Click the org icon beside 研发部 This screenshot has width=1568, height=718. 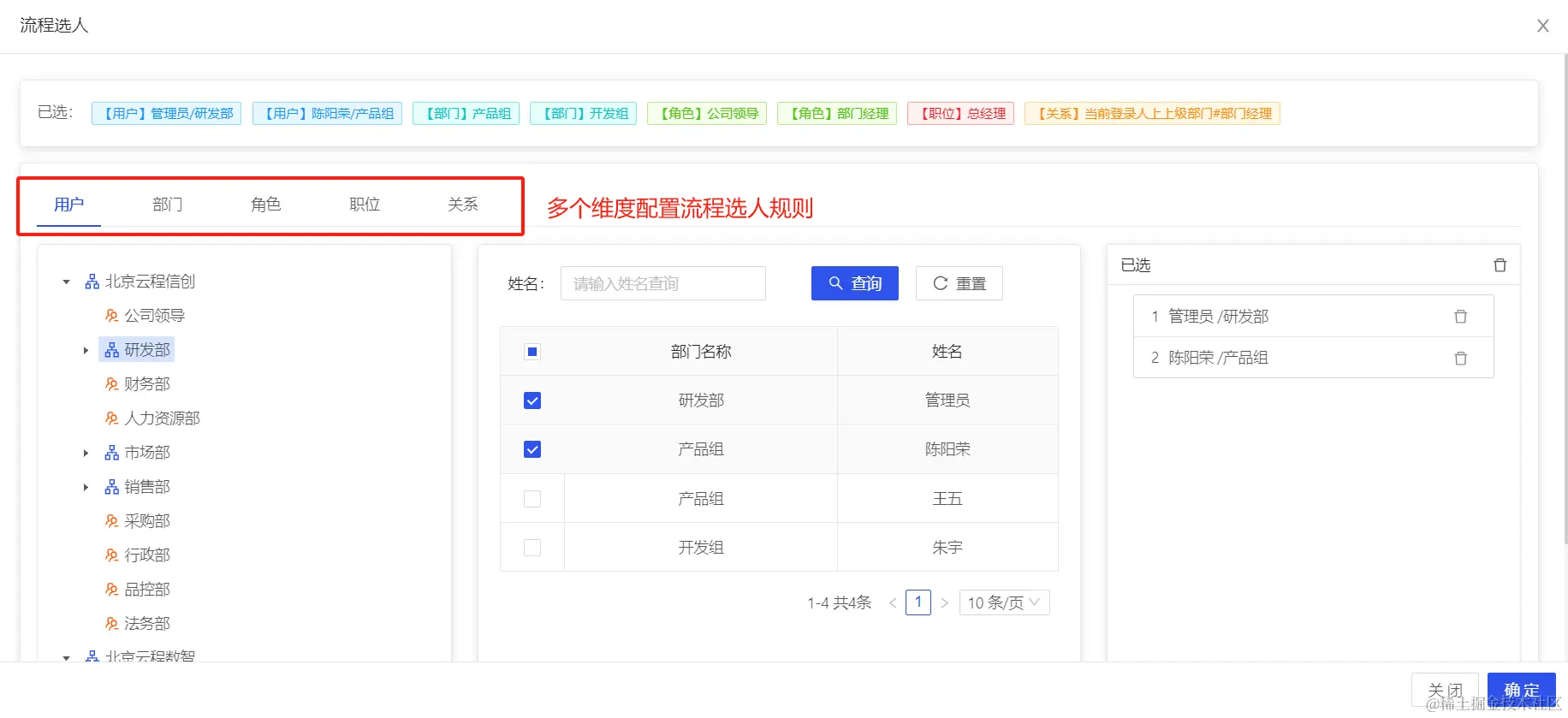pos(111,350)
